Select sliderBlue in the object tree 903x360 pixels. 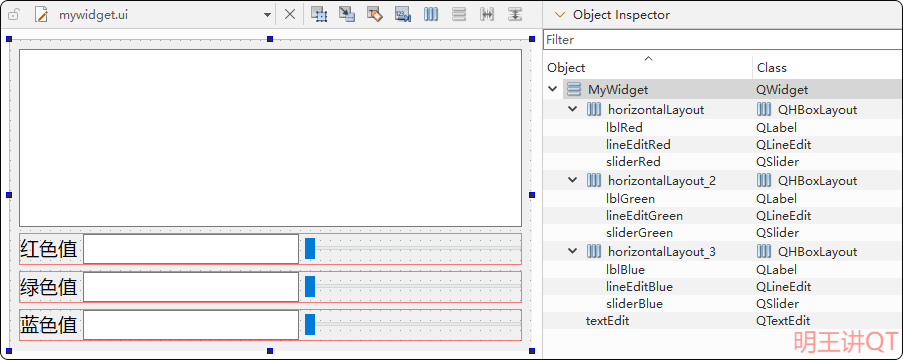coord(634,304)
